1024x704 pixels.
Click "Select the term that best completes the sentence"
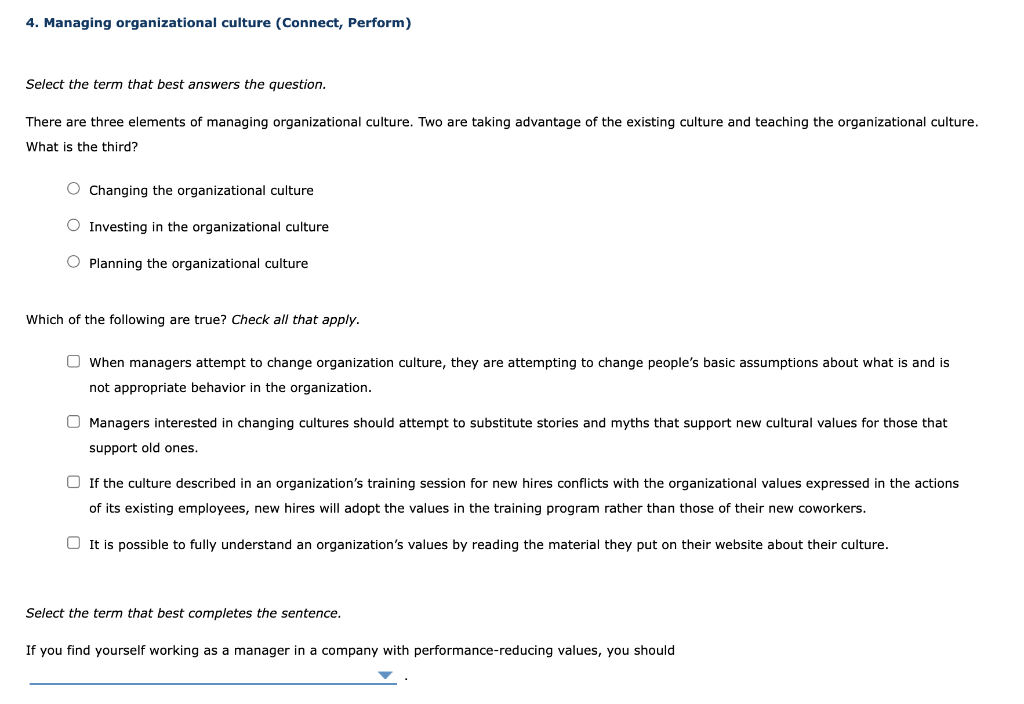(x=183, y=612)
